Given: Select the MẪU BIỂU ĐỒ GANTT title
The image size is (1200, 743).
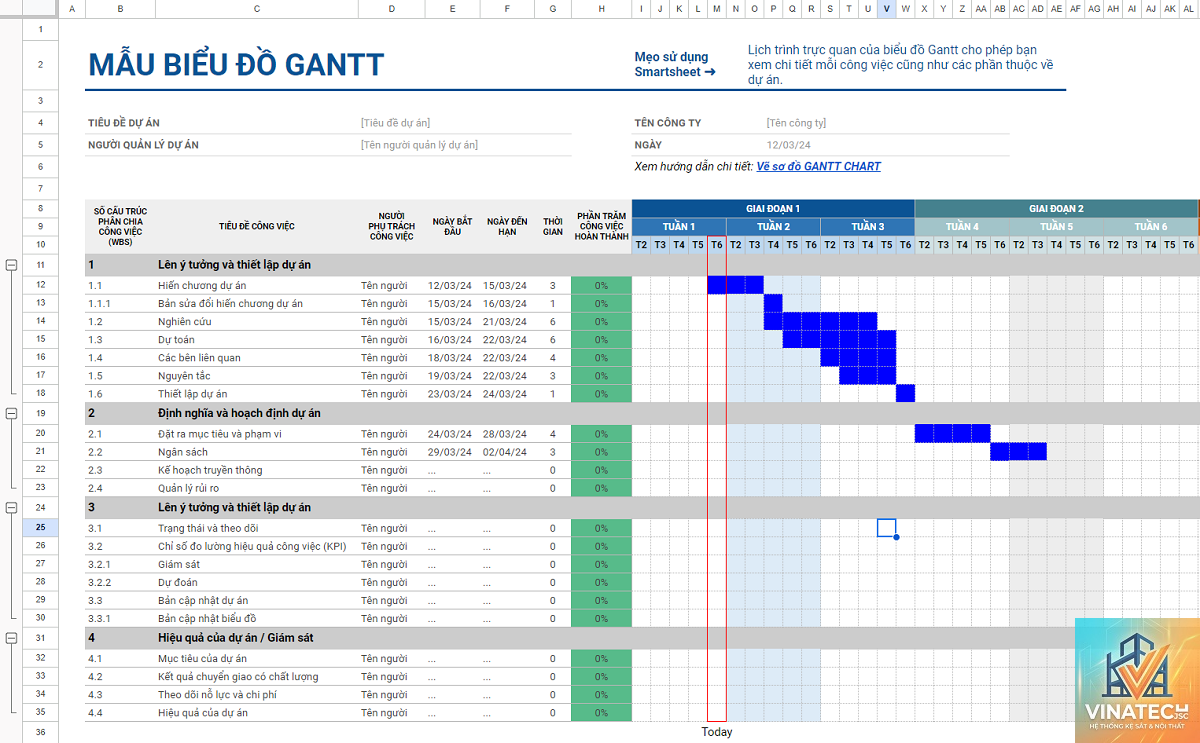Looking at the screenshot, I should point(236,65).
